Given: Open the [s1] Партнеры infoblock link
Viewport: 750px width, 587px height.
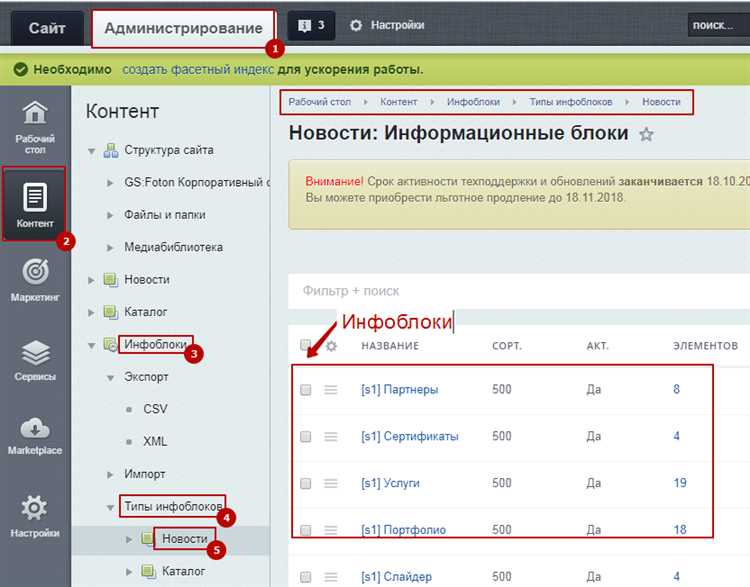Looking at the screenshot, I should click(399, 389).
